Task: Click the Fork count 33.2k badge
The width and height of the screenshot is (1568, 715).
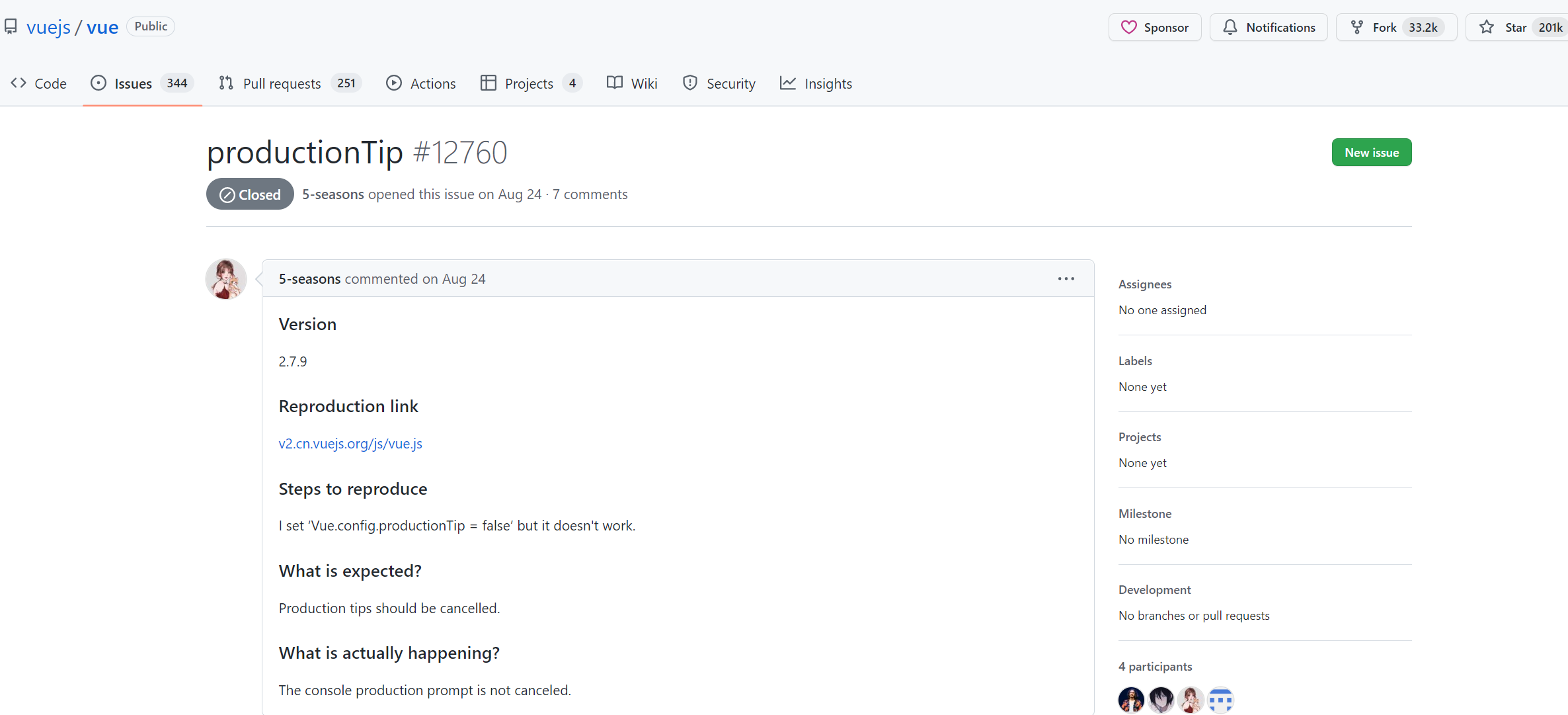Action: 1423,27
